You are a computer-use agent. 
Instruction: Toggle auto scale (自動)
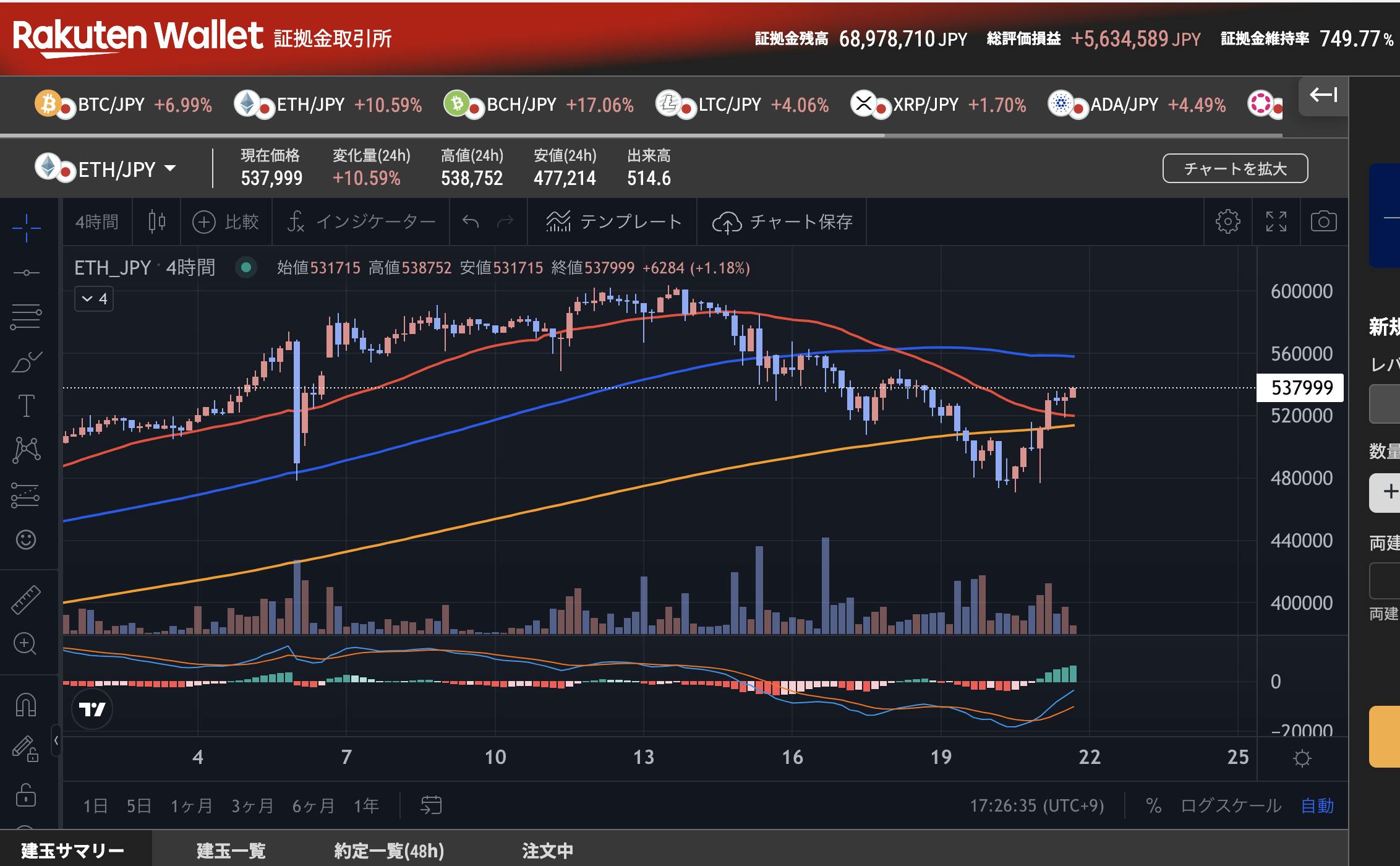[1317, 805]
